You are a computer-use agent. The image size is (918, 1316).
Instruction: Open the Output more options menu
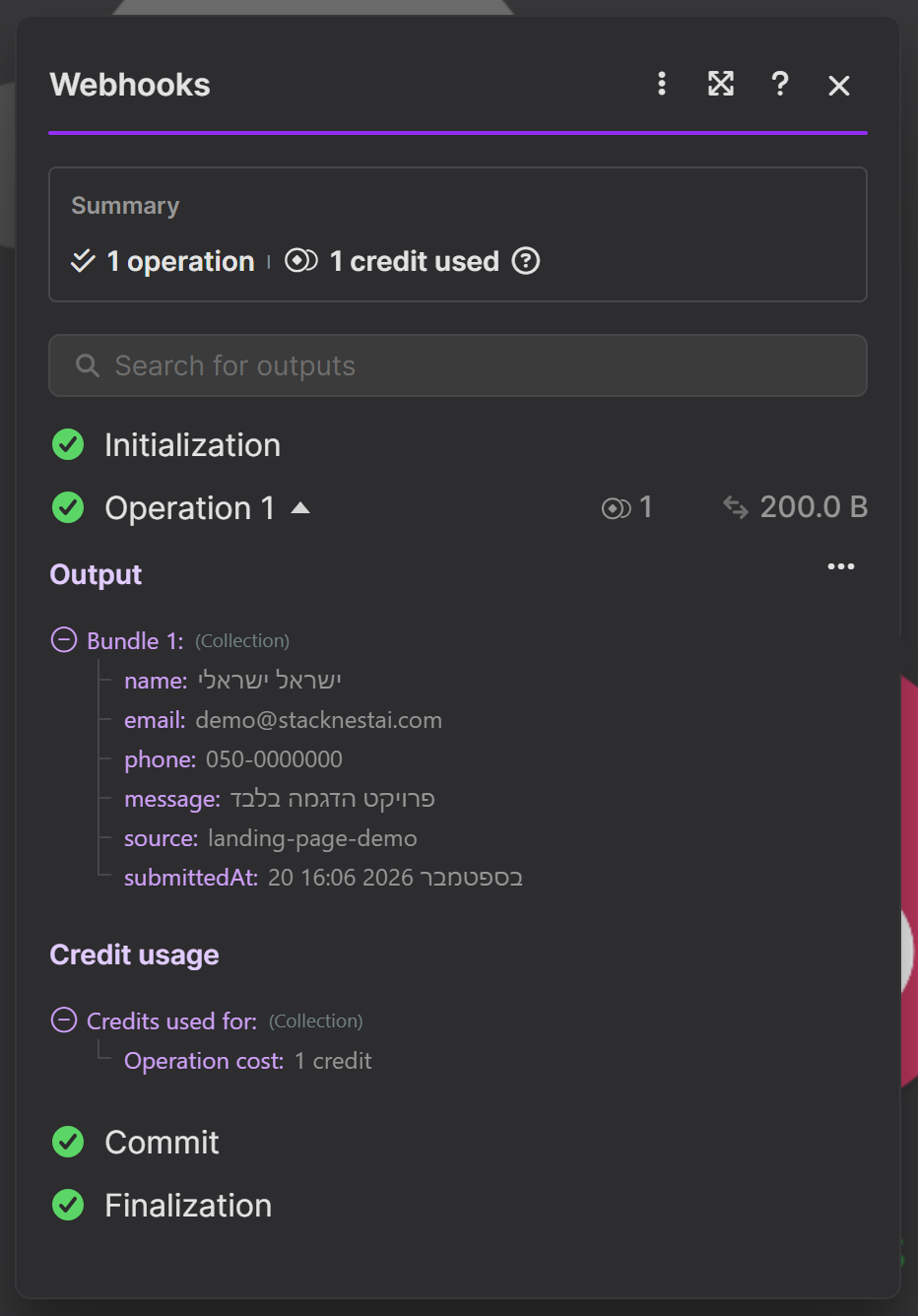(841, 566)
